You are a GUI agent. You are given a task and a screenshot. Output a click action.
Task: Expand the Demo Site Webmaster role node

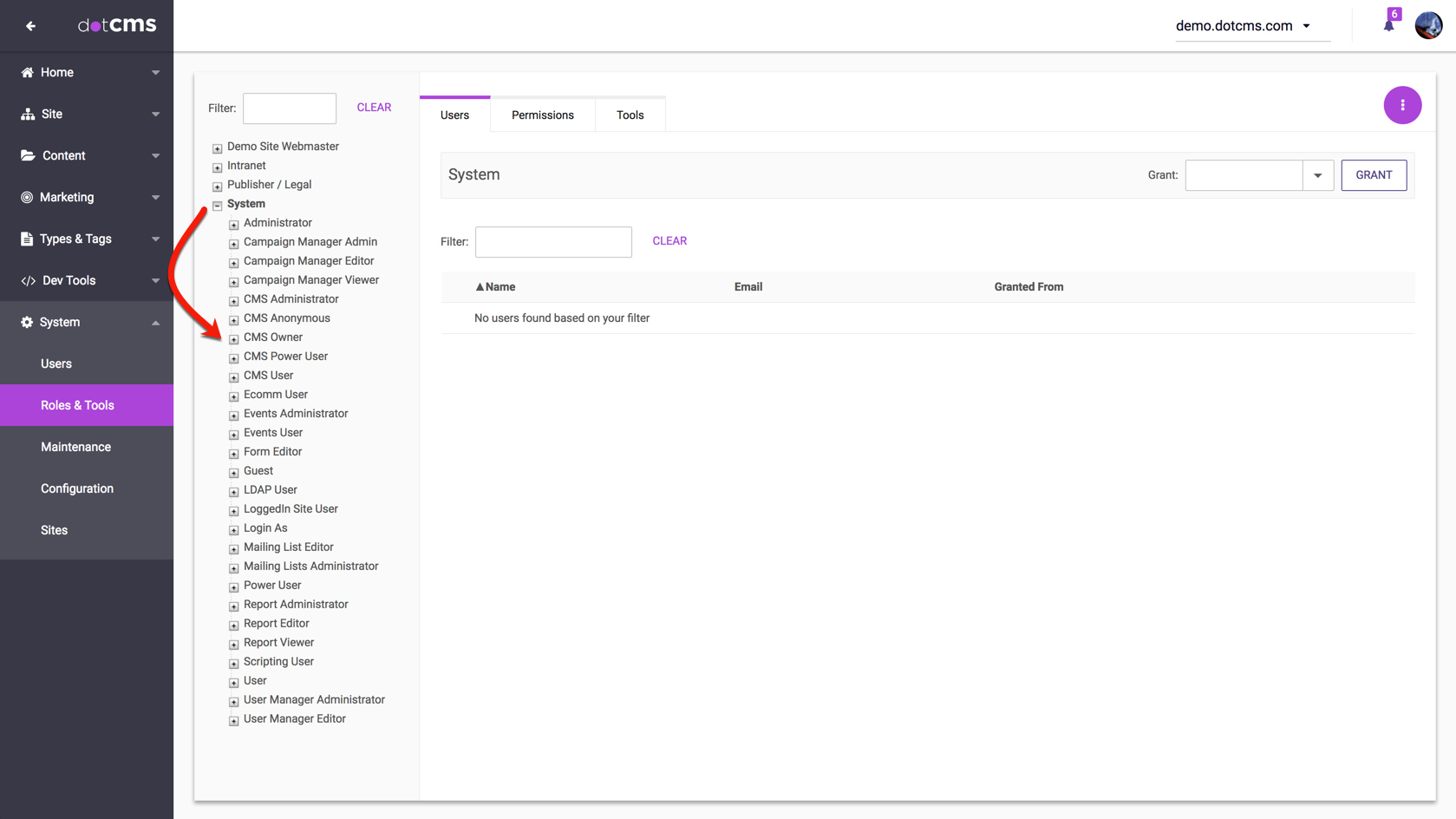point(218,147)
